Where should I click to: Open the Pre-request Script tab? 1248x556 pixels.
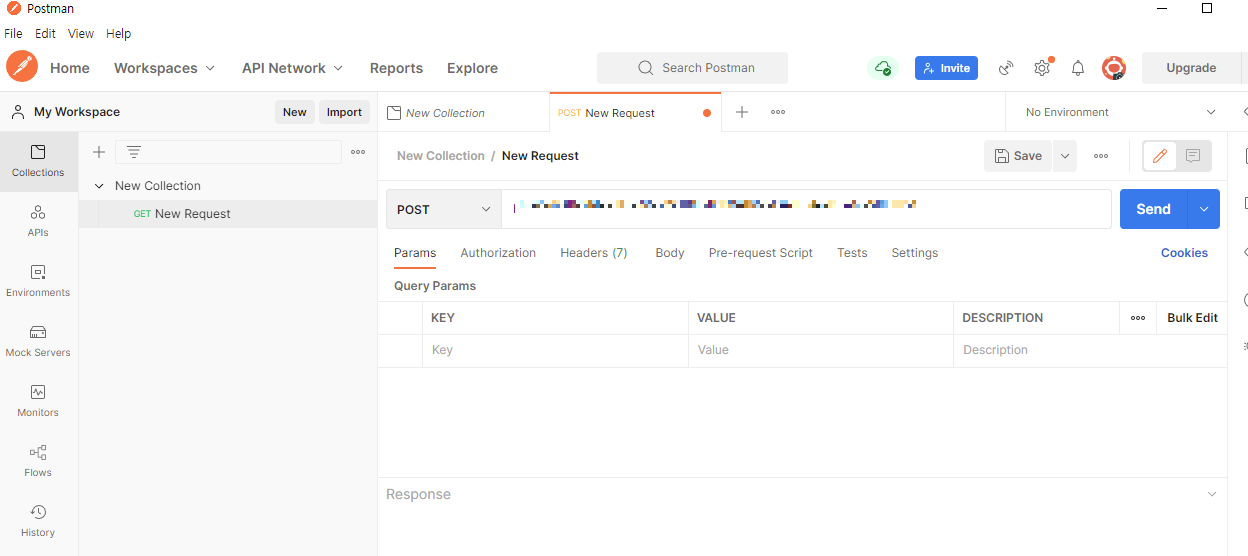pyautogui.click(x=761, y=253)
